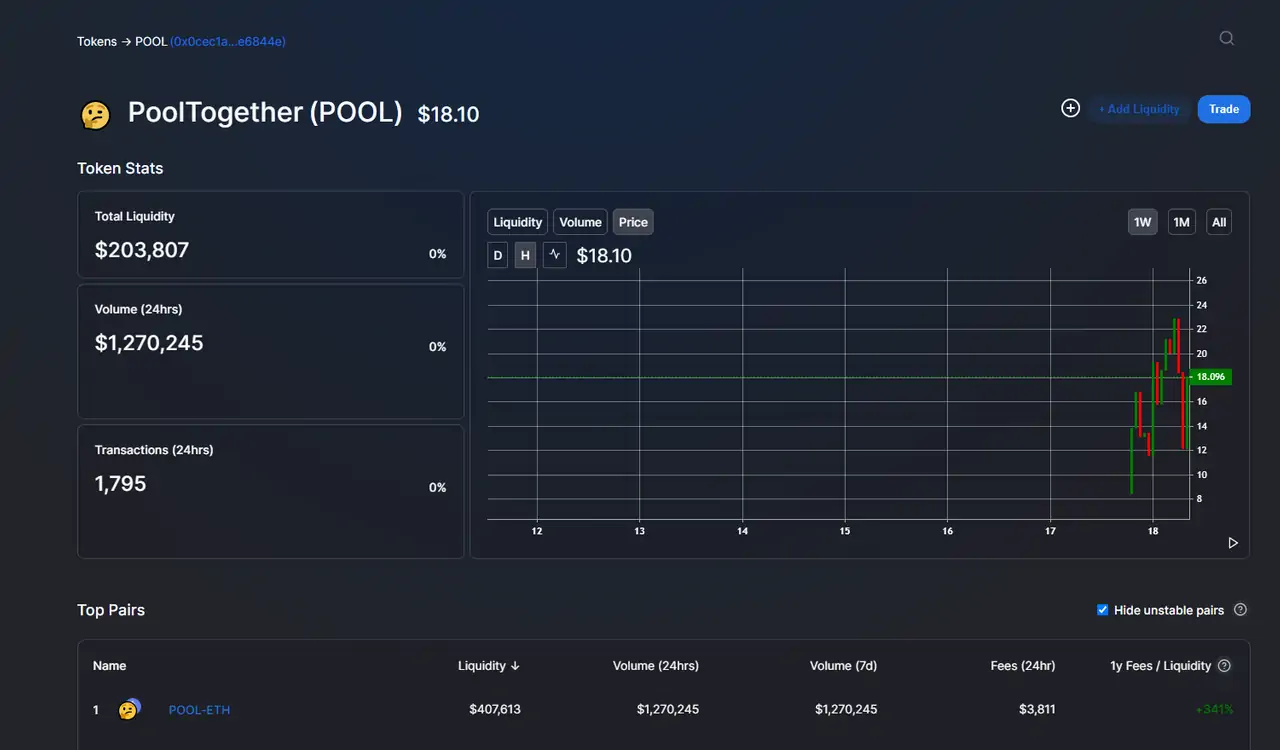Open the POOL-ETH pair link
Viewport: 1280px width, 750px height.
coord(199,710)
